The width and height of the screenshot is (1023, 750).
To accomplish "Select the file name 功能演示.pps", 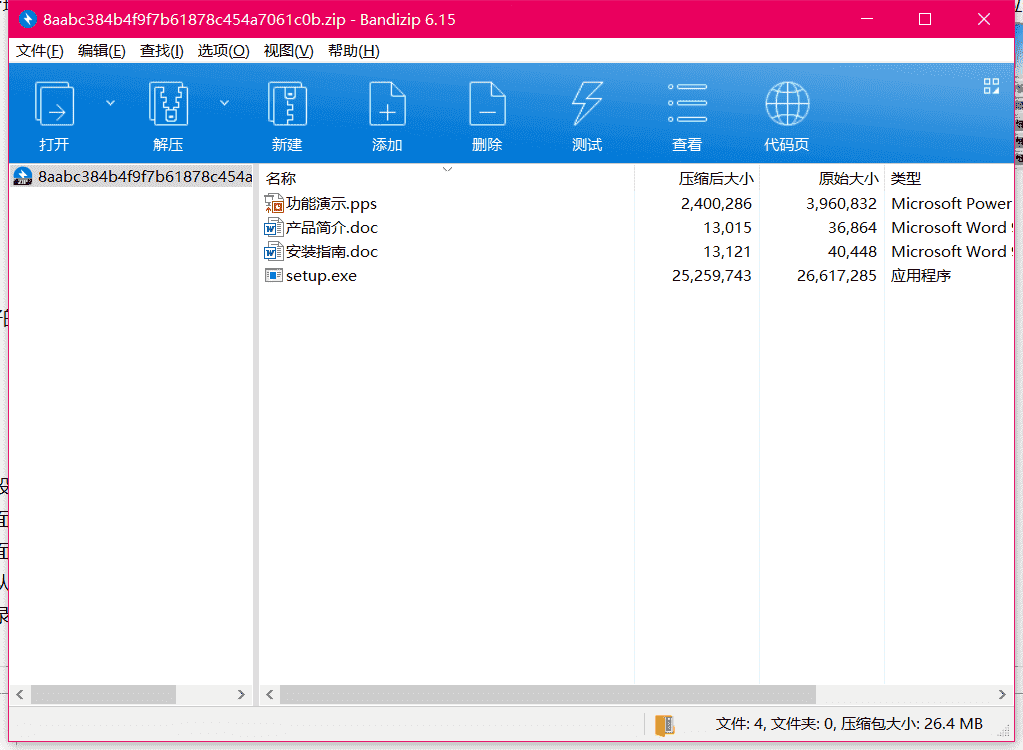I will 331,203.
